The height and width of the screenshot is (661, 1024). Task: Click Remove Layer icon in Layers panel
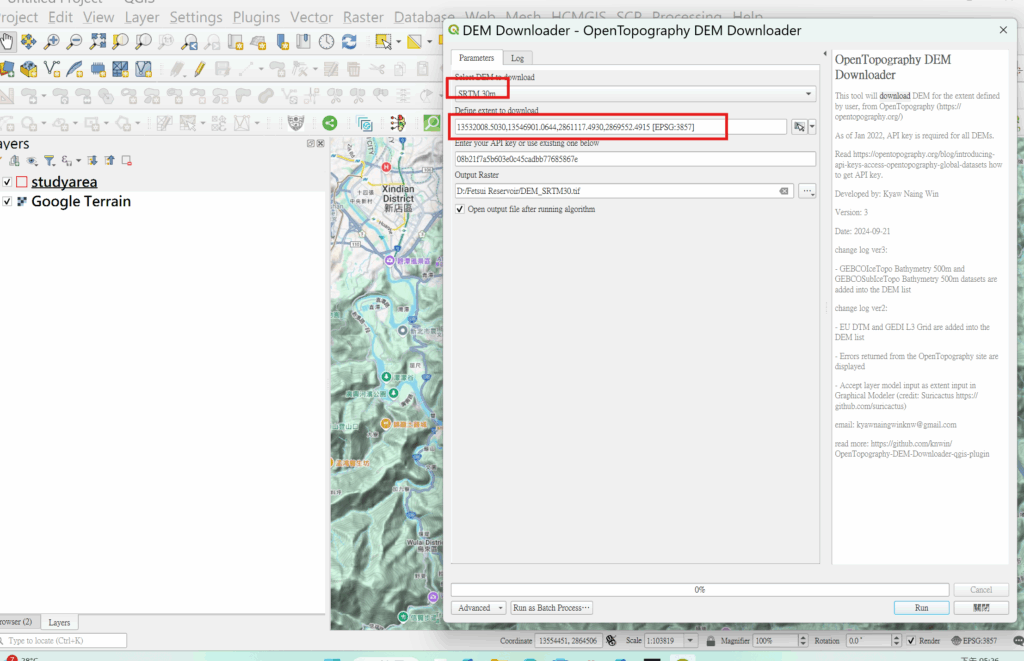pos(127,161)
